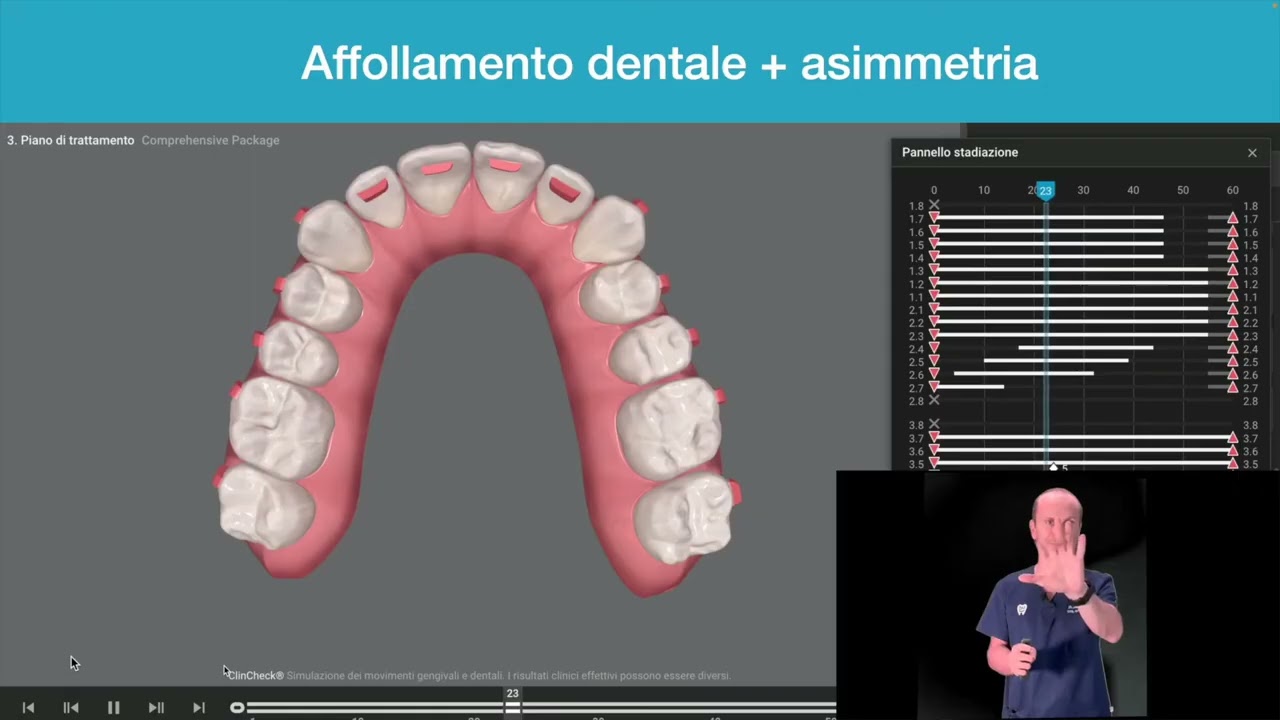The width and height of the screenshot is (1280, 720).
Task: Click tooth 2.7 end triangle marker
Action: coord(1232,386)
